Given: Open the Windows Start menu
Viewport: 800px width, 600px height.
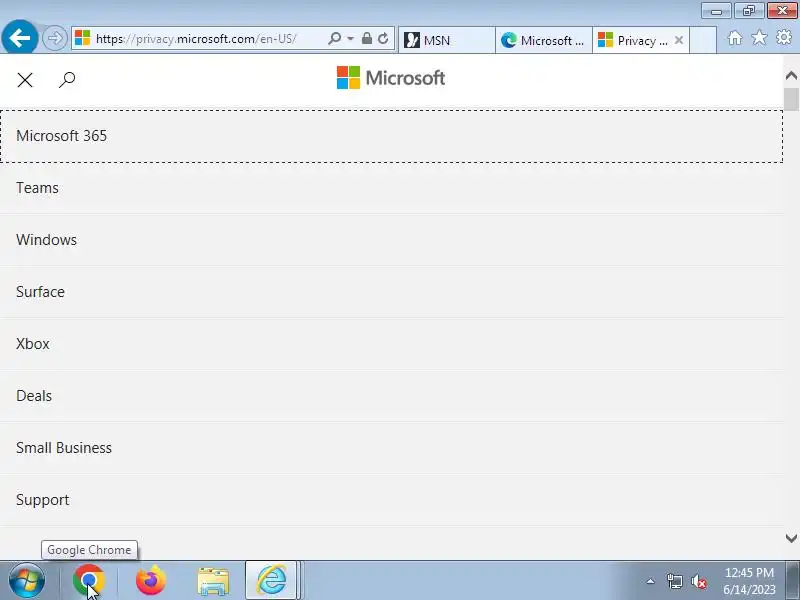Looking at the screenshot, I should (x=27, y=581).
